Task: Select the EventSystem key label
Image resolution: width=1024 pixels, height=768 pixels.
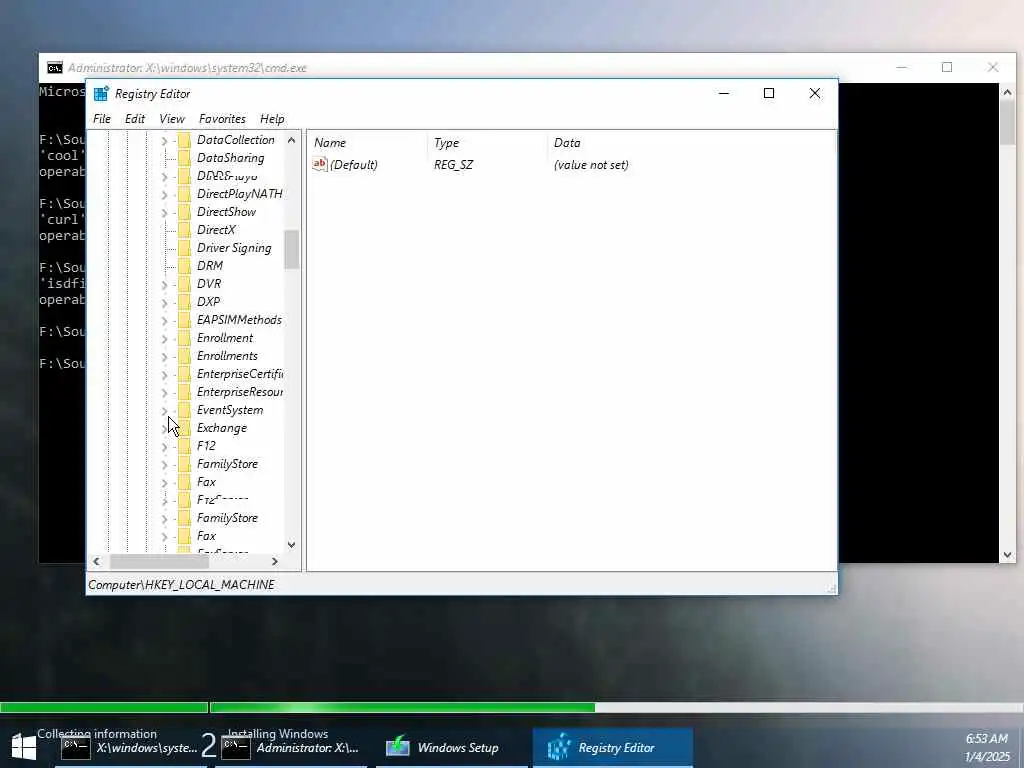Action: click(230, 410)
